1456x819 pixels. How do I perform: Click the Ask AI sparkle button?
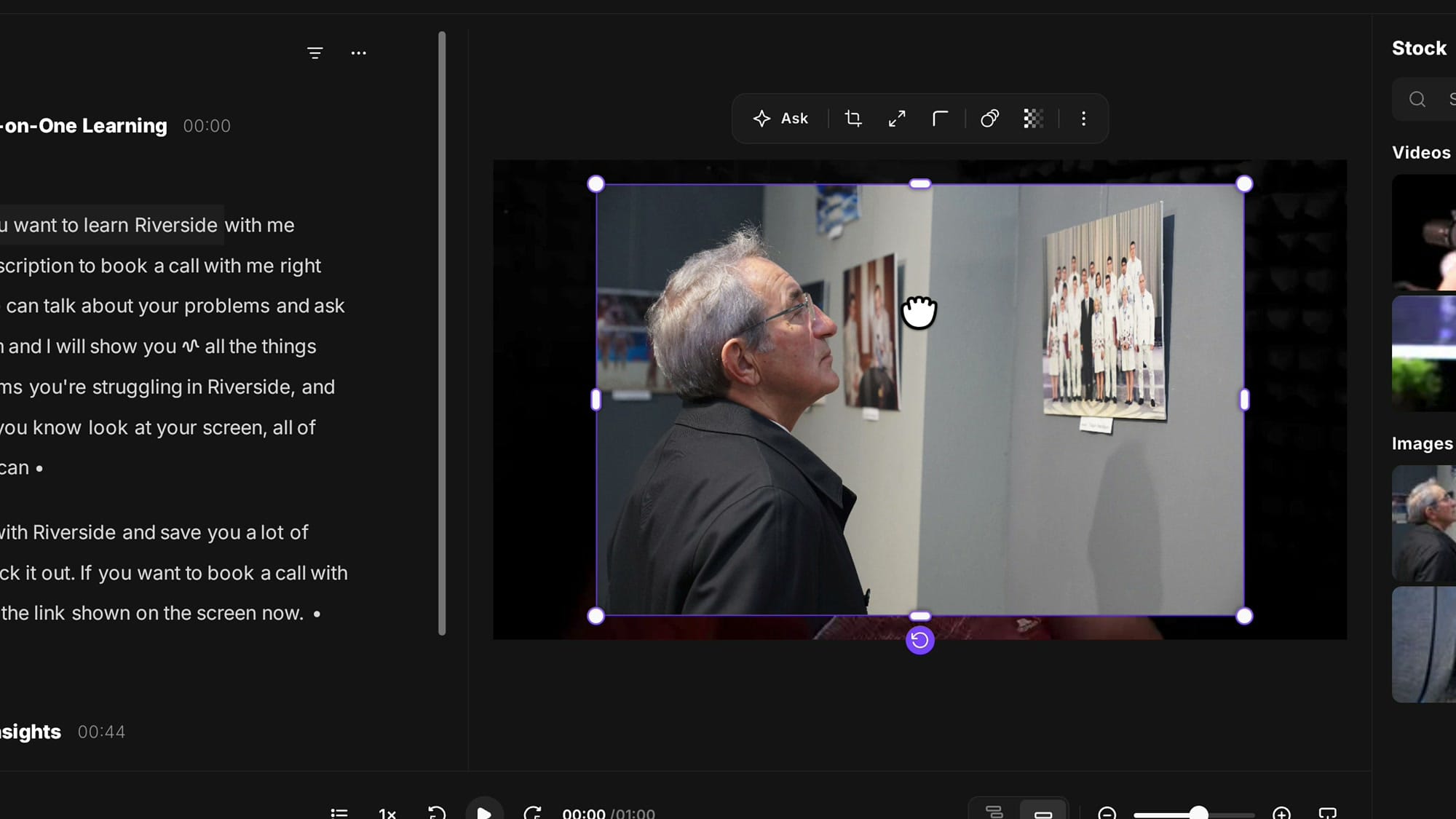pos(780,119)
